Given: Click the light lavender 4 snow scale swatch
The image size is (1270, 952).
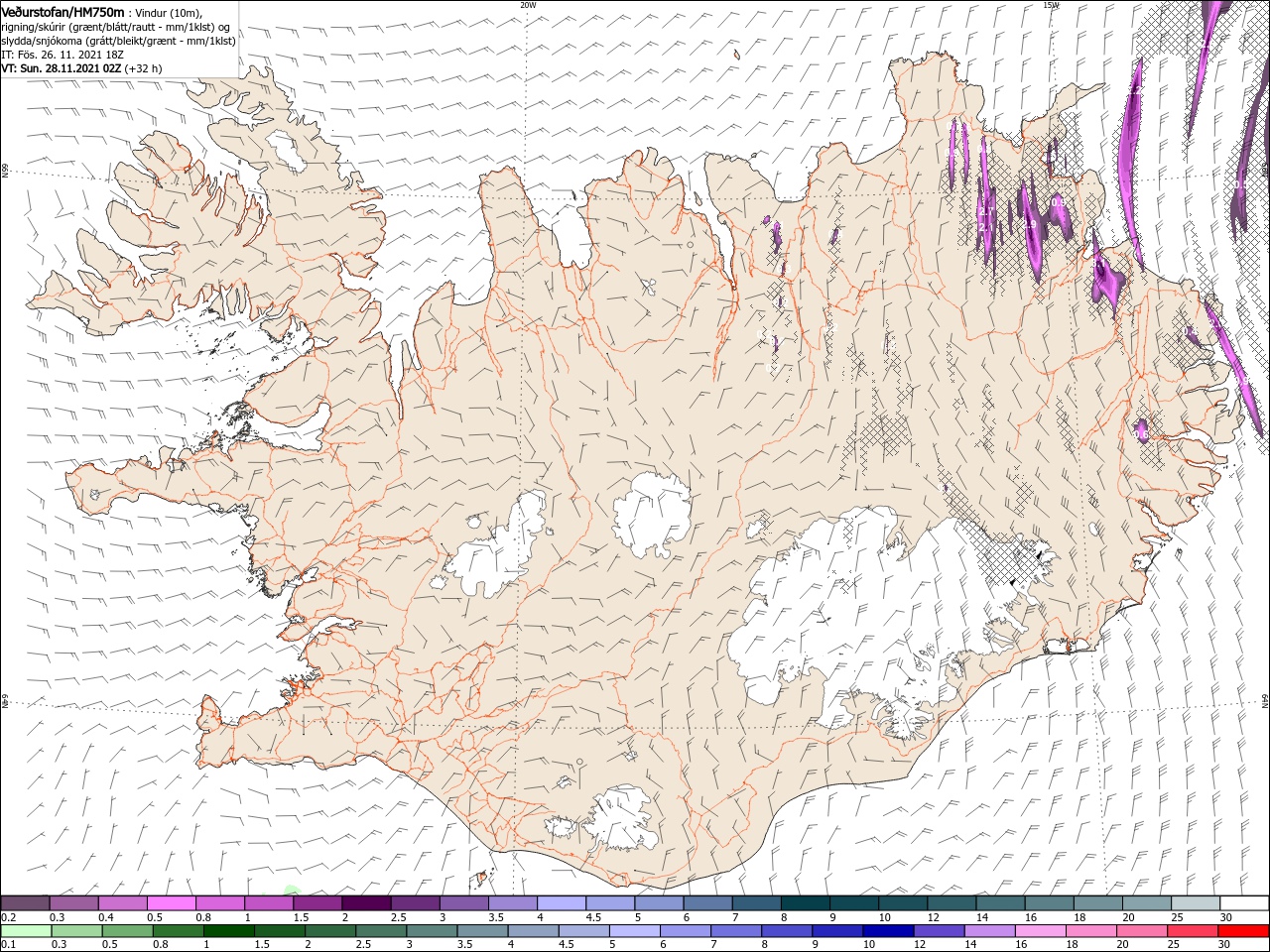Looking at the screenshot, I should click(562, 902).
